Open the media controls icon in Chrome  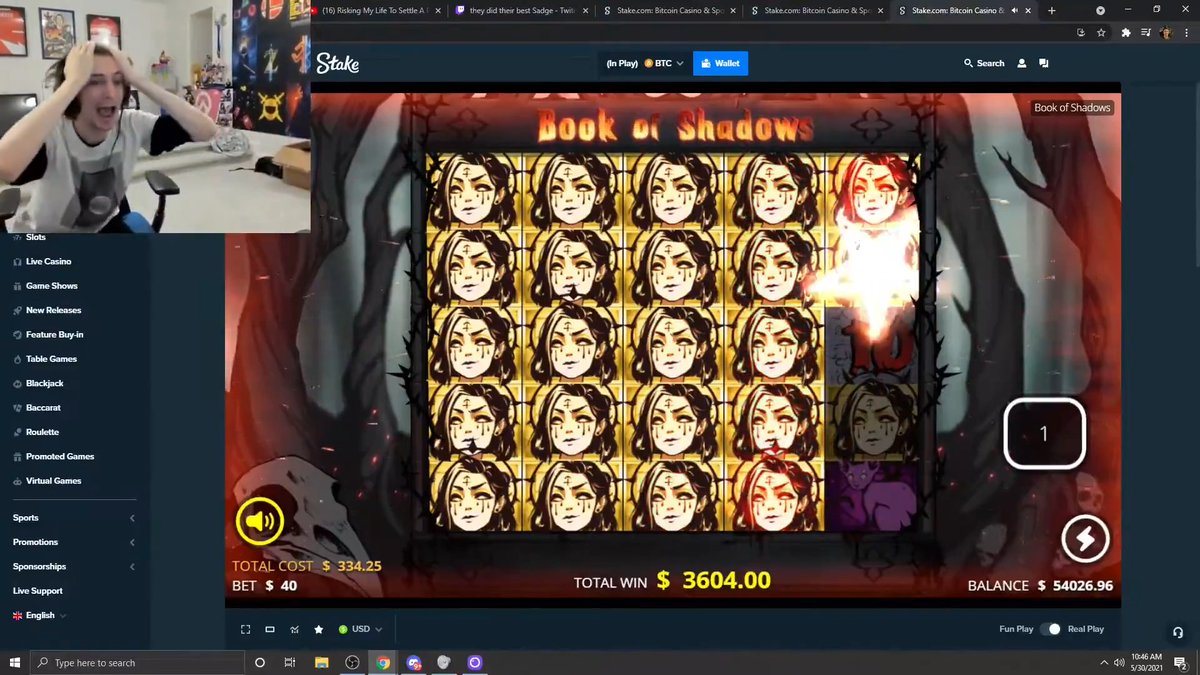click(x=1145, y=32)
